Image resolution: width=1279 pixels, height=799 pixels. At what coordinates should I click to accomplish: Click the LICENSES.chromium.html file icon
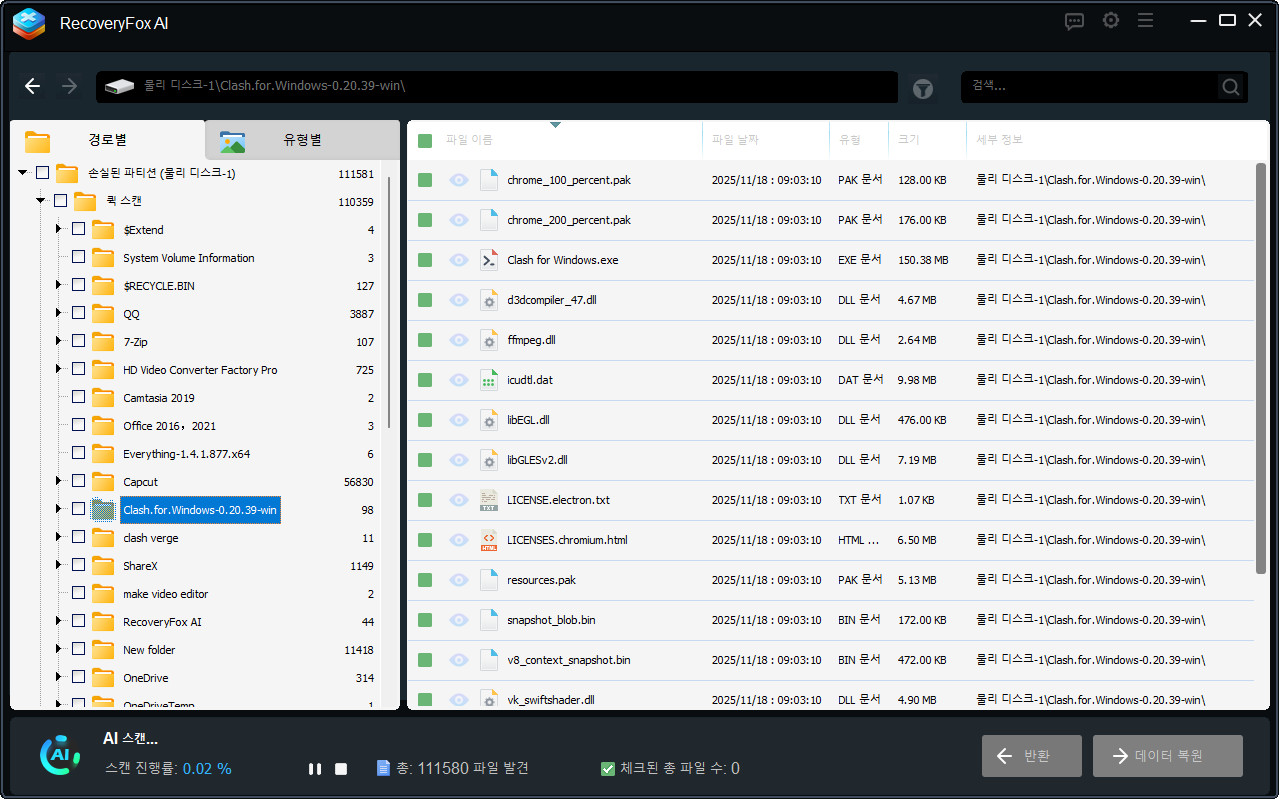tap(488, 540)
